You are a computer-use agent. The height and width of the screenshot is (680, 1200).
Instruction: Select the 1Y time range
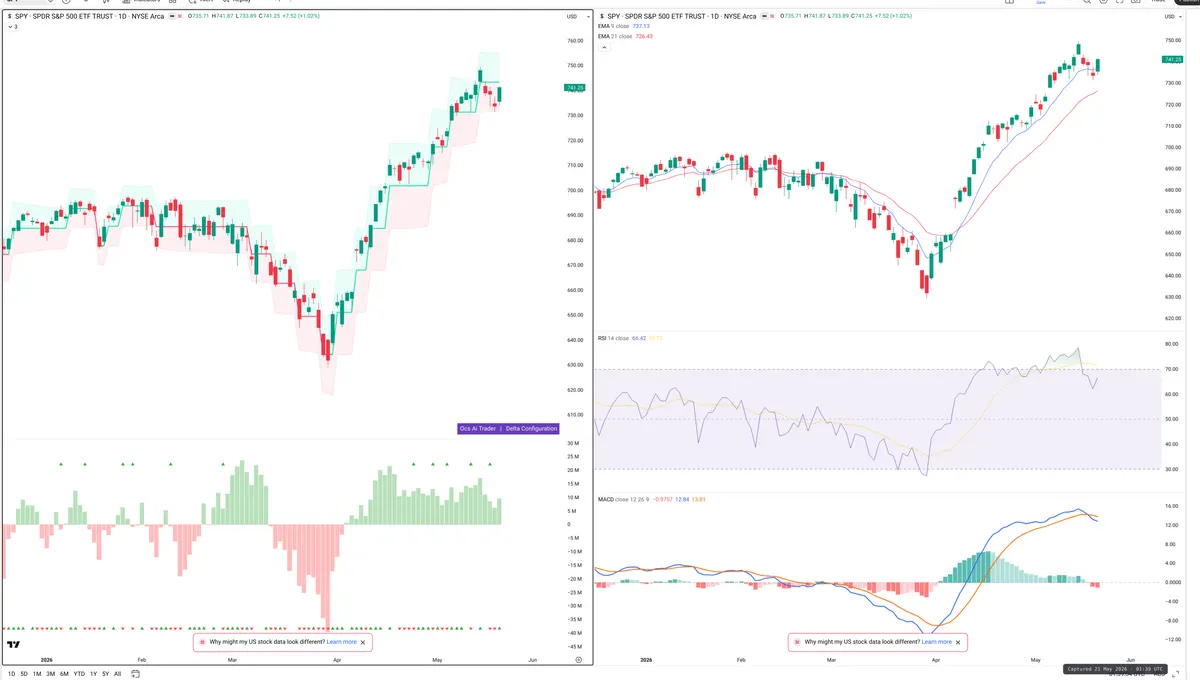coord(93,674)
